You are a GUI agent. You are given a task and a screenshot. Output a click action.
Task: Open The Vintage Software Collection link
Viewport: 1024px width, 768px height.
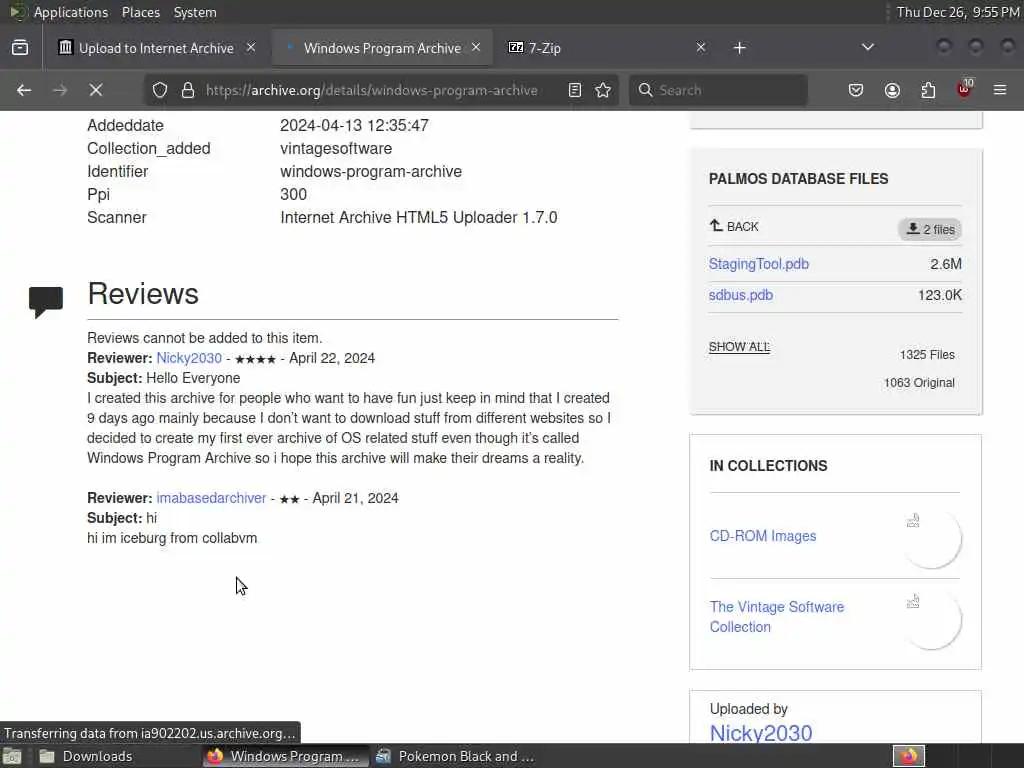(x=776, y=616)
